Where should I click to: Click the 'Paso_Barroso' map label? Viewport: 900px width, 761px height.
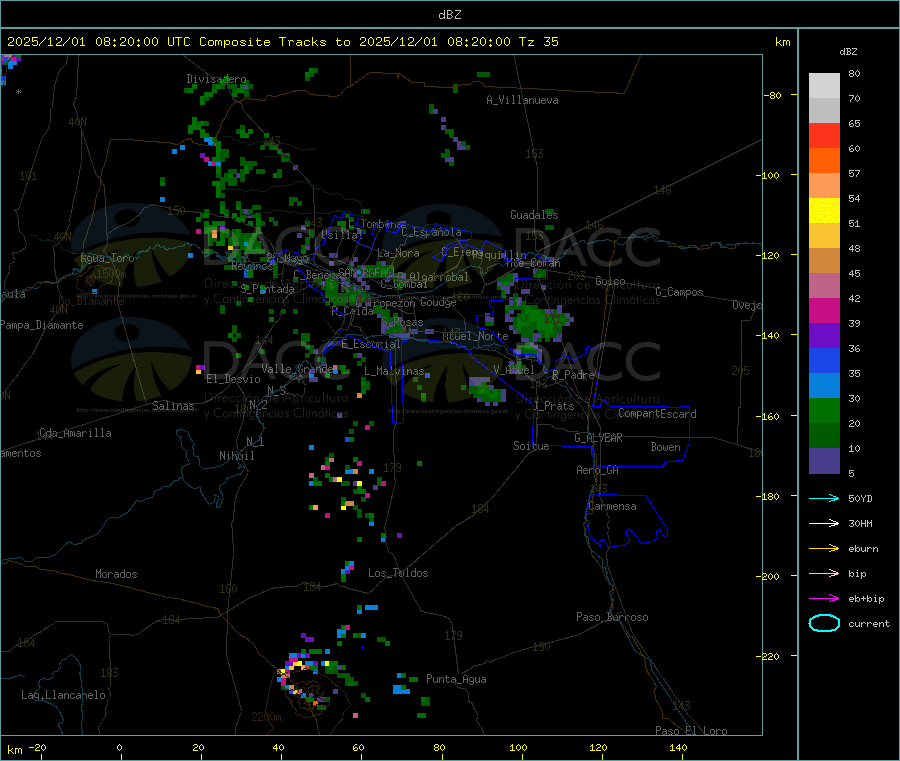pyautogui.click(x=612, y=617)
